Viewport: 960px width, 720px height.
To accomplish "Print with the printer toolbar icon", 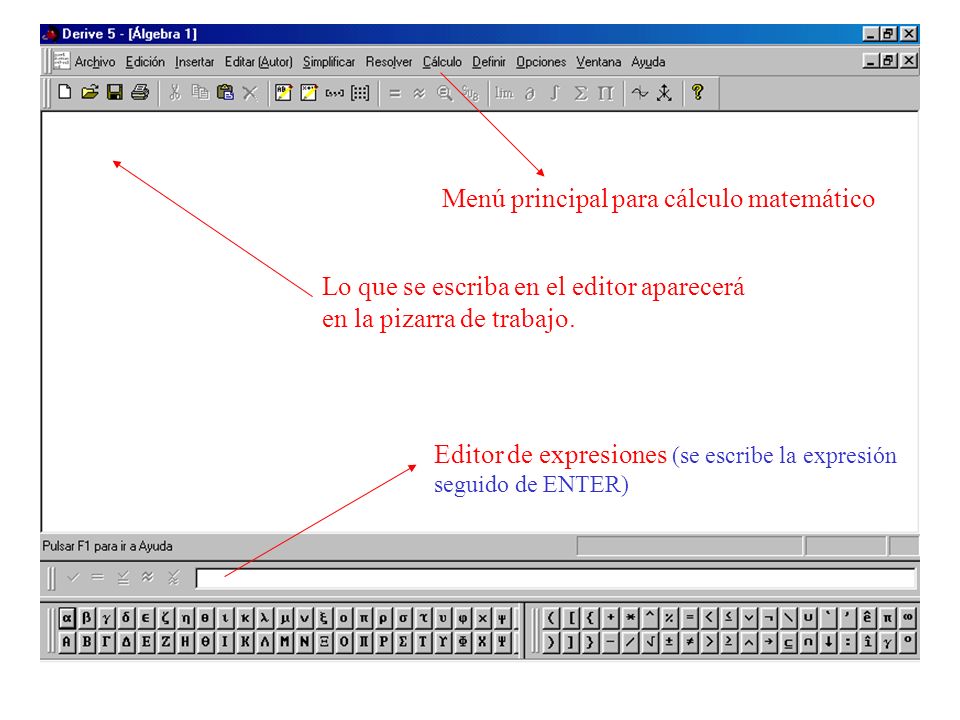I will coord(140,92).
